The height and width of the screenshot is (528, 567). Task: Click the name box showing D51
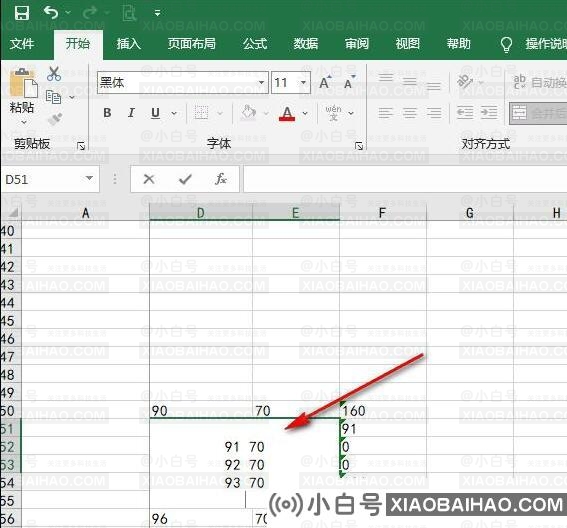(x=43, y=179)
